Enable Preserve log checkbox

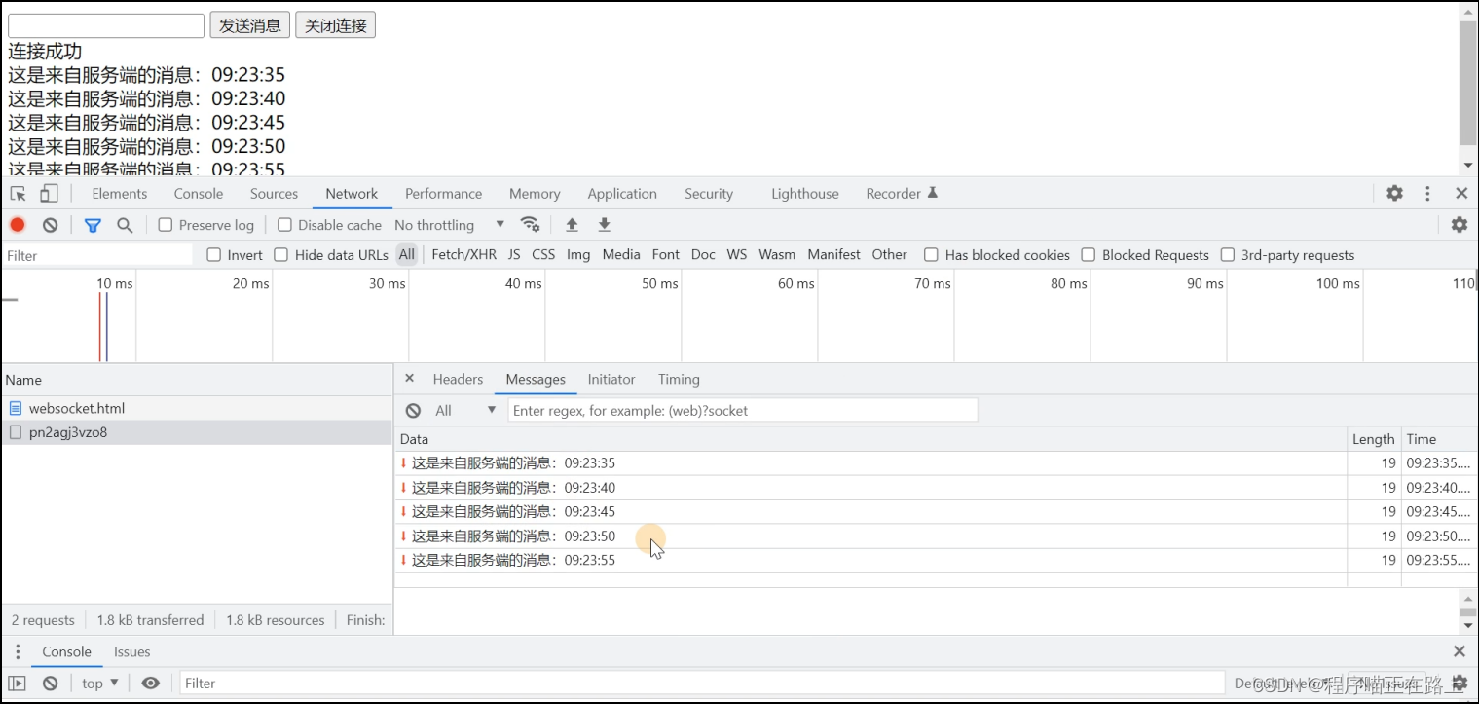tap(166, 225)
